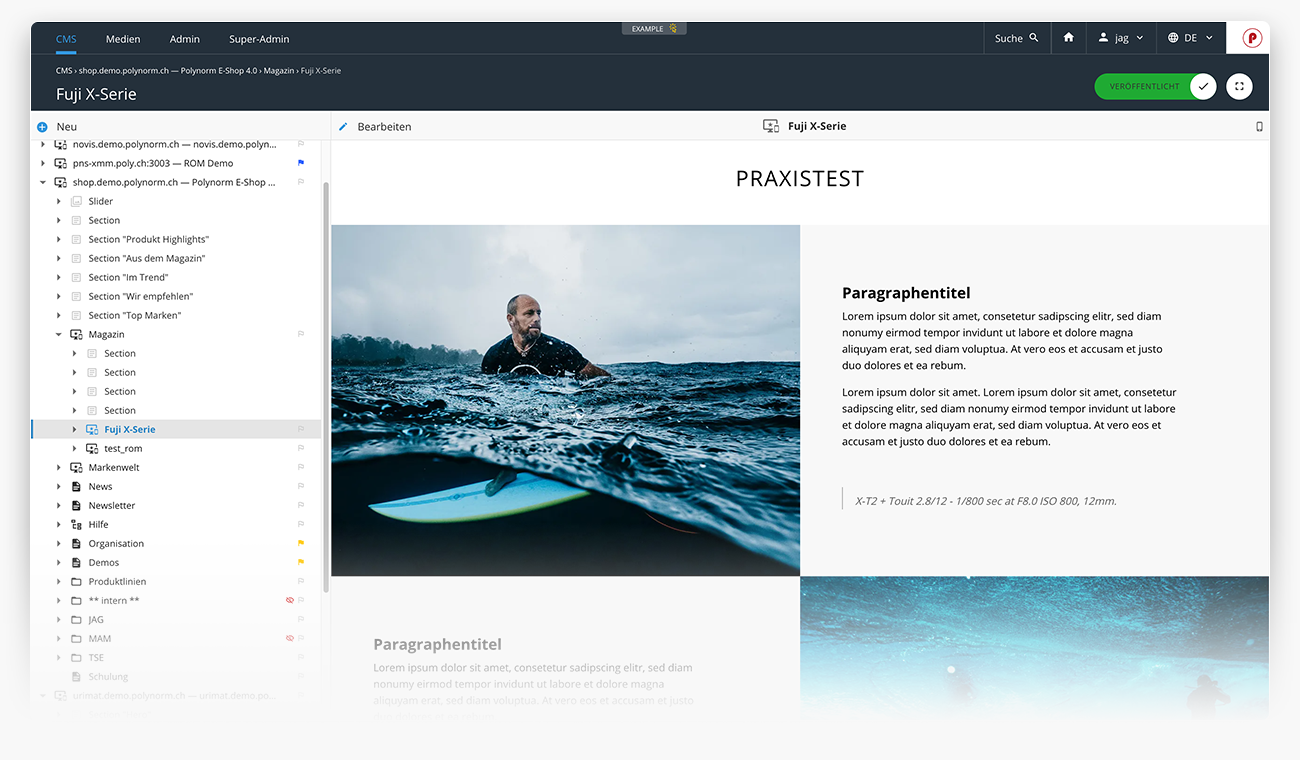Toggle the Veröffentlicht publish switch
Image resolution: width=1300 pixels, height=760 pixels.
1202,87
